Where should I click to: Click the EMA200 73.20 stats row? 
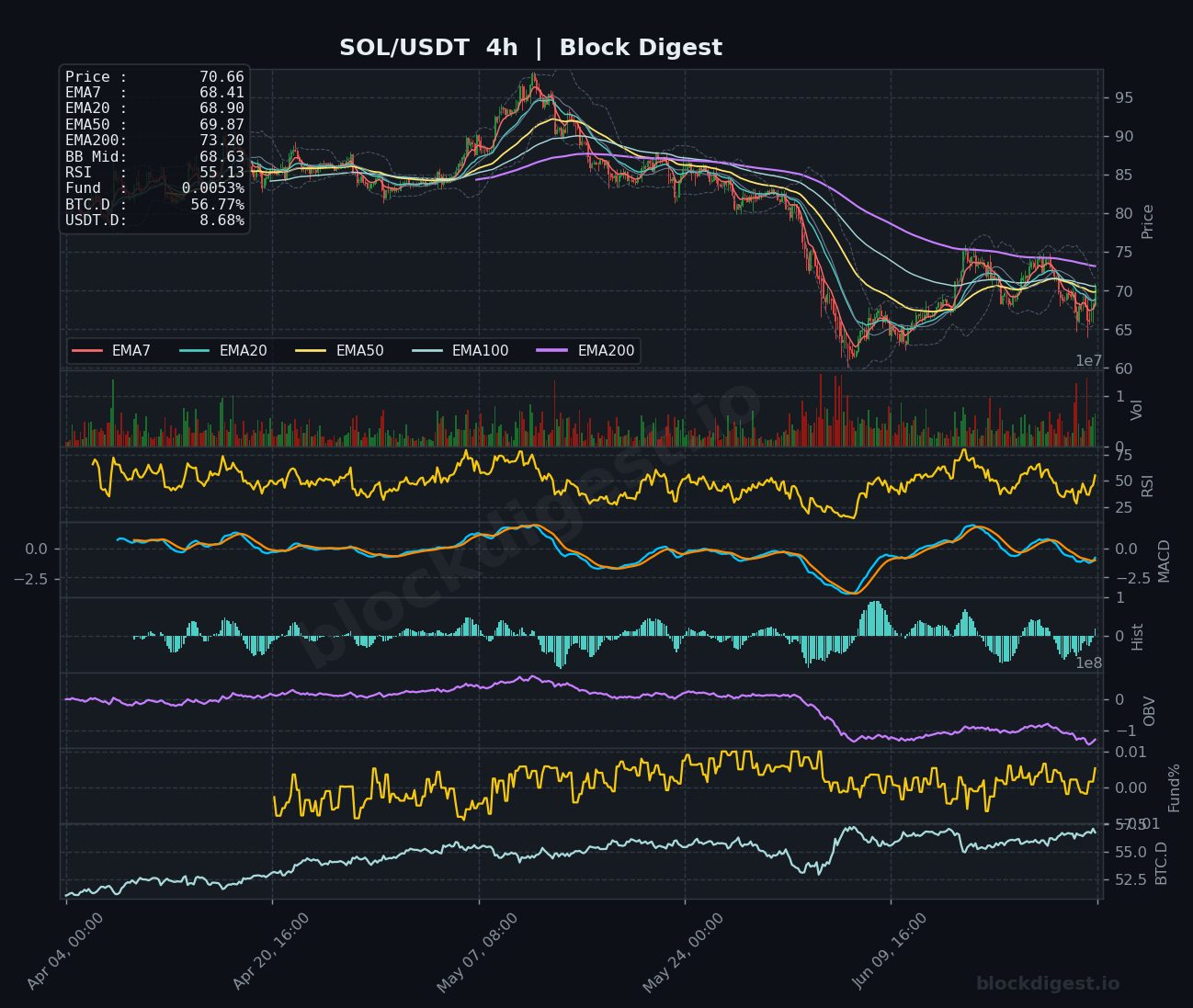click(x=154, y=141)
